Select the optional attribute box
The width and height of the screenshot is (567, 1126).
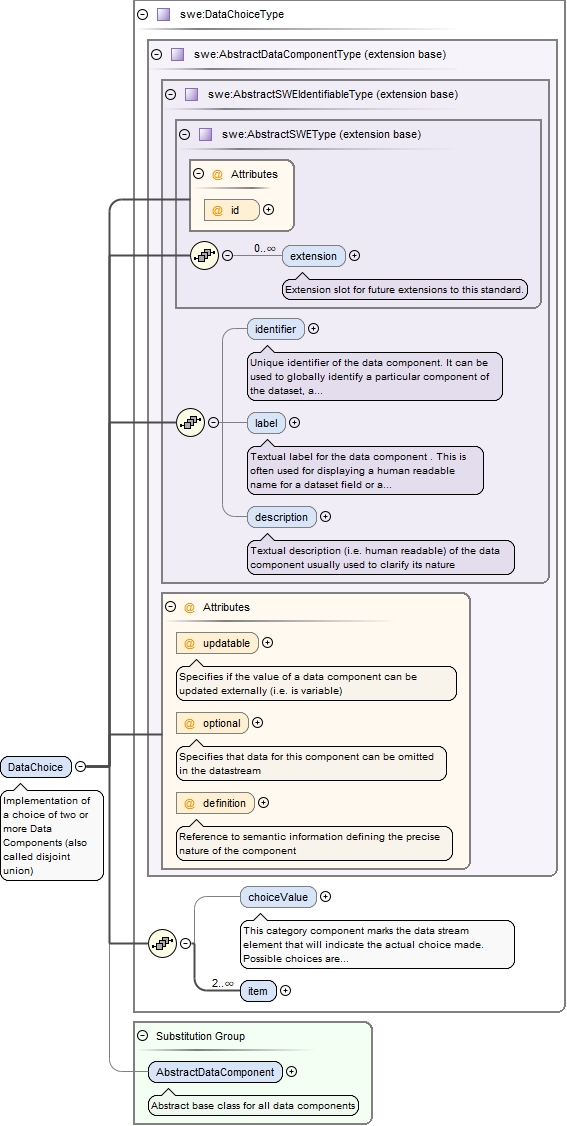212,723
